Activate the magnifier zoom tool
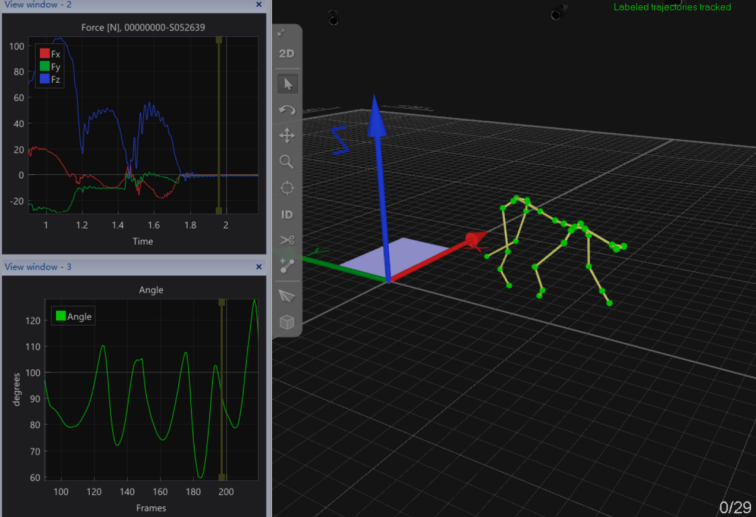 click(287, 161)
